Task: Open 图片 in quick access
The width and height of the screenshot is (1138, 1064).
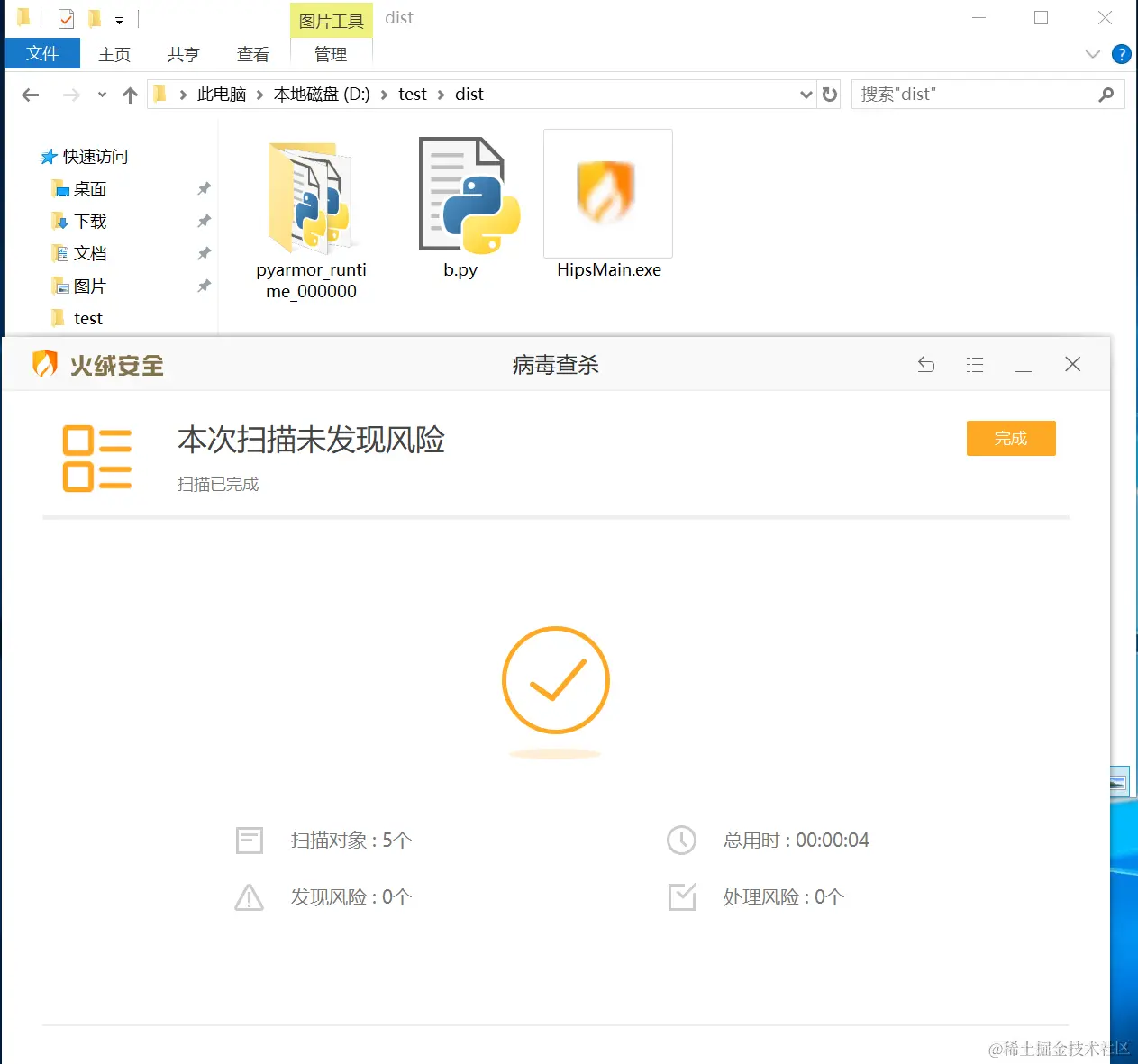Action: point(79,286)
